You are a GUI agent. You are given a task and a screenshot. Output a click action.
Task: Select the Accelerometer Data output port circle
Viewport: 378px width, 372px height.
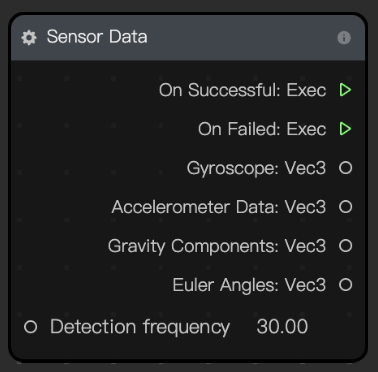pos(346,207)
